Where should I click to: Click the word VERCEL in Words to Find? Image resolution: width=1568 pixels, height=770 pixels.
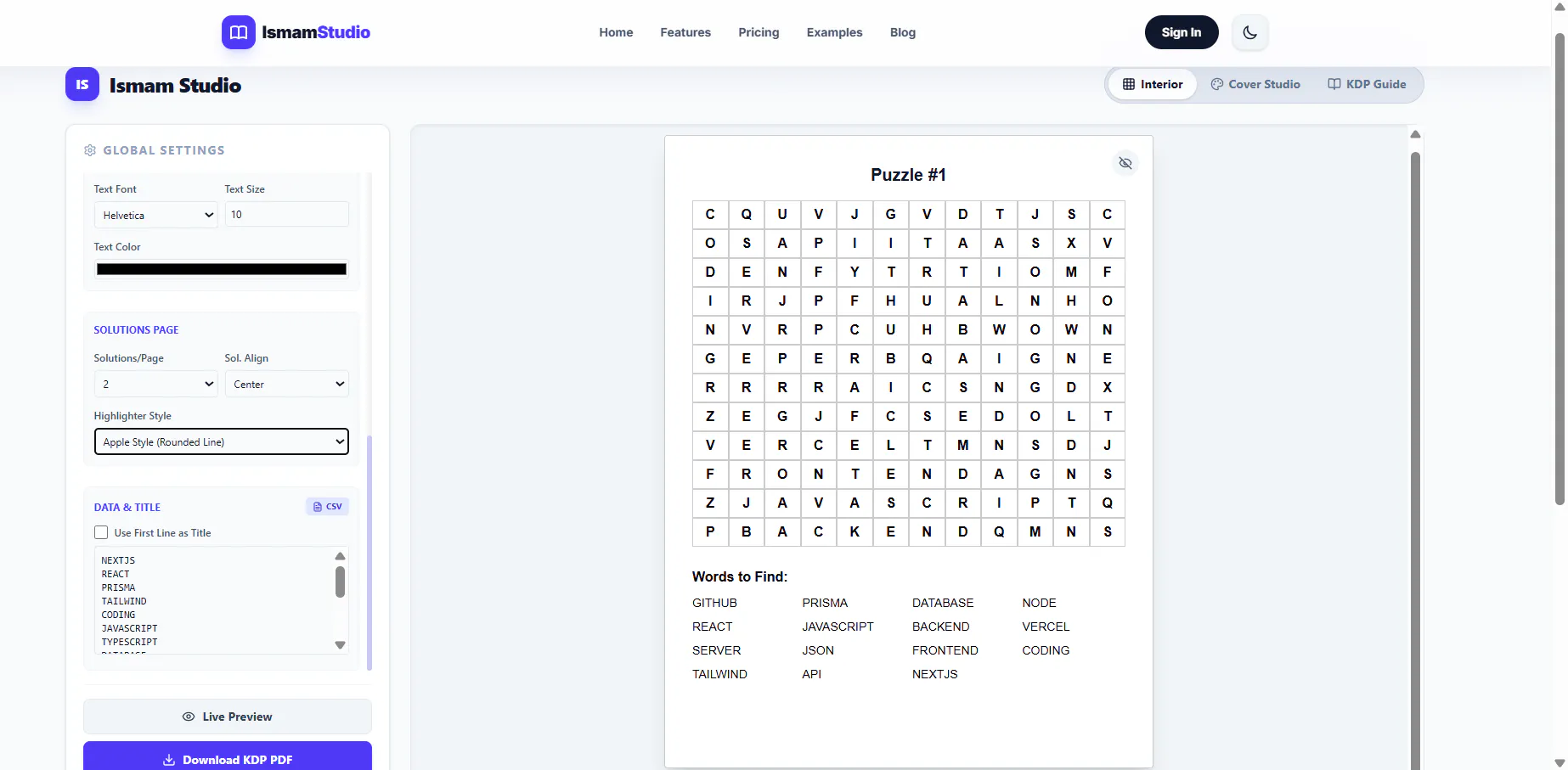point(1046,627)
